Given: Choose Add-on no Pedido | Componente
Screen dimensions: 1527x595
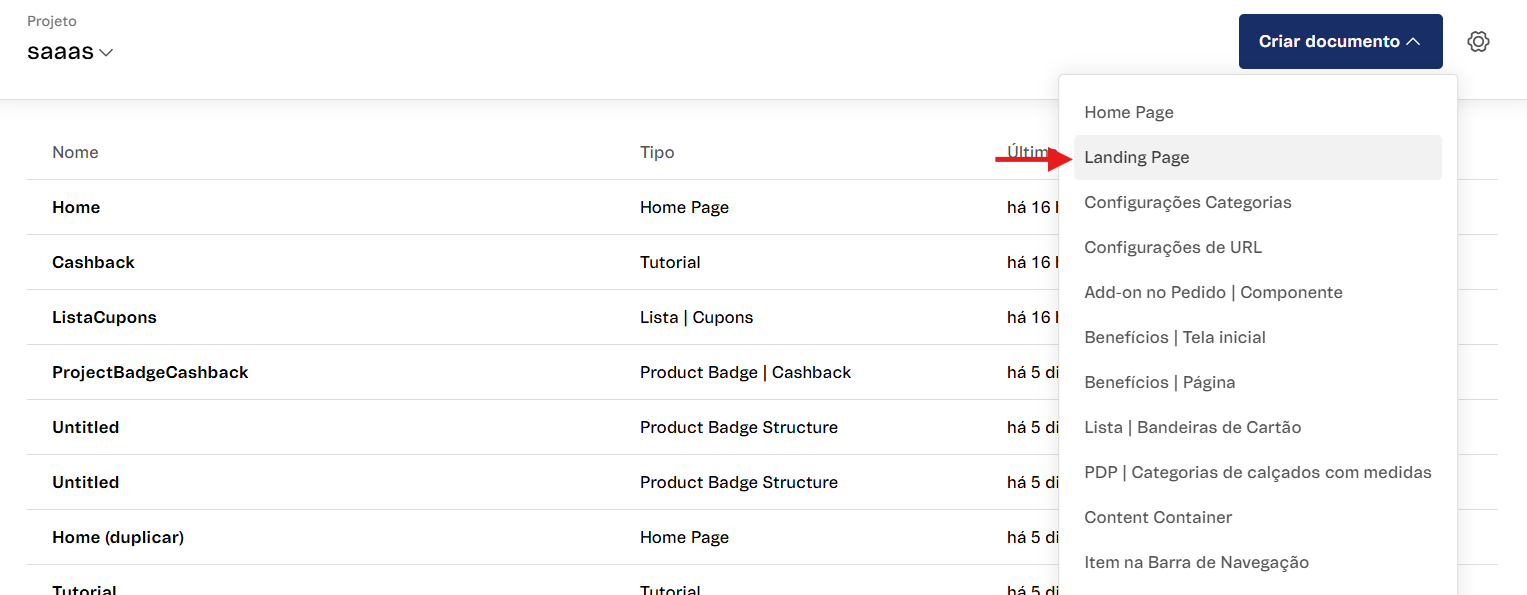Looking at the screenshot, I should click(1212, 292).
